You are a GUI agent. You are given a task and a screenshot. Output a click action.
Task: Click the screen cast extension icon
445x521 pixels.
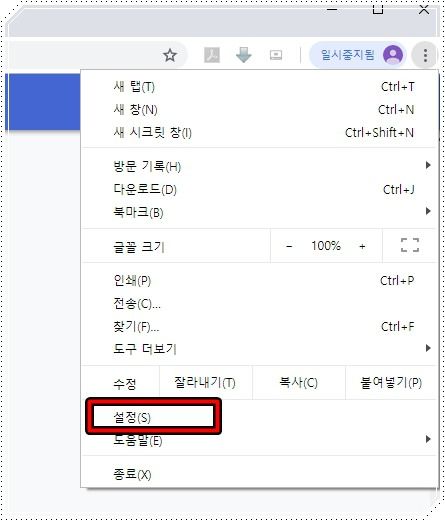[x=276, y=55]
